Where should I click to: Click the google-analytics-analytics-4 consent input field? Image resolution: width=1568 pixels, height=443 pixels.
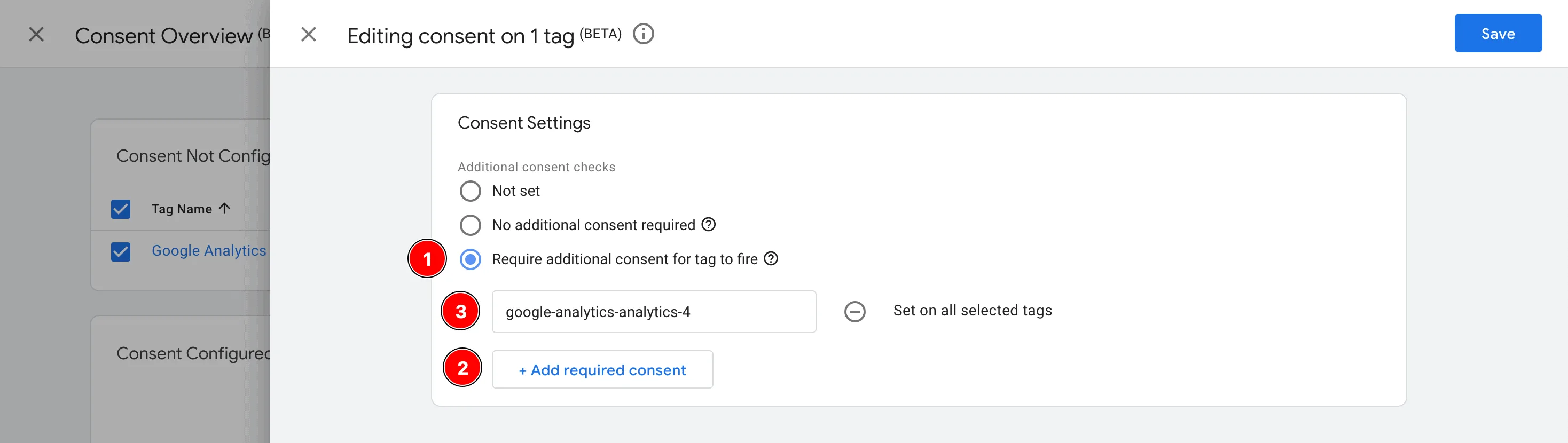tap(653, 312)
